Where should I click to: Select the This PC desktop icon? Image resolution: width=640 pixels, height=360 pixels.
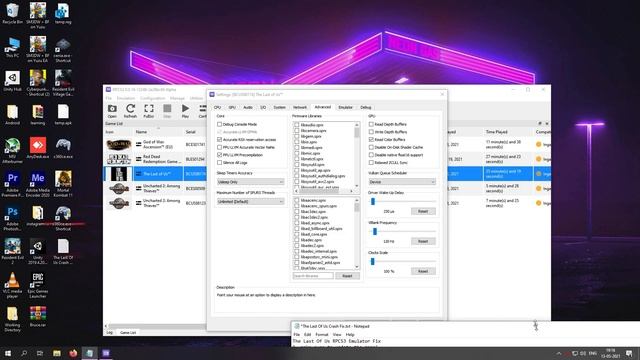pos(12,47)
